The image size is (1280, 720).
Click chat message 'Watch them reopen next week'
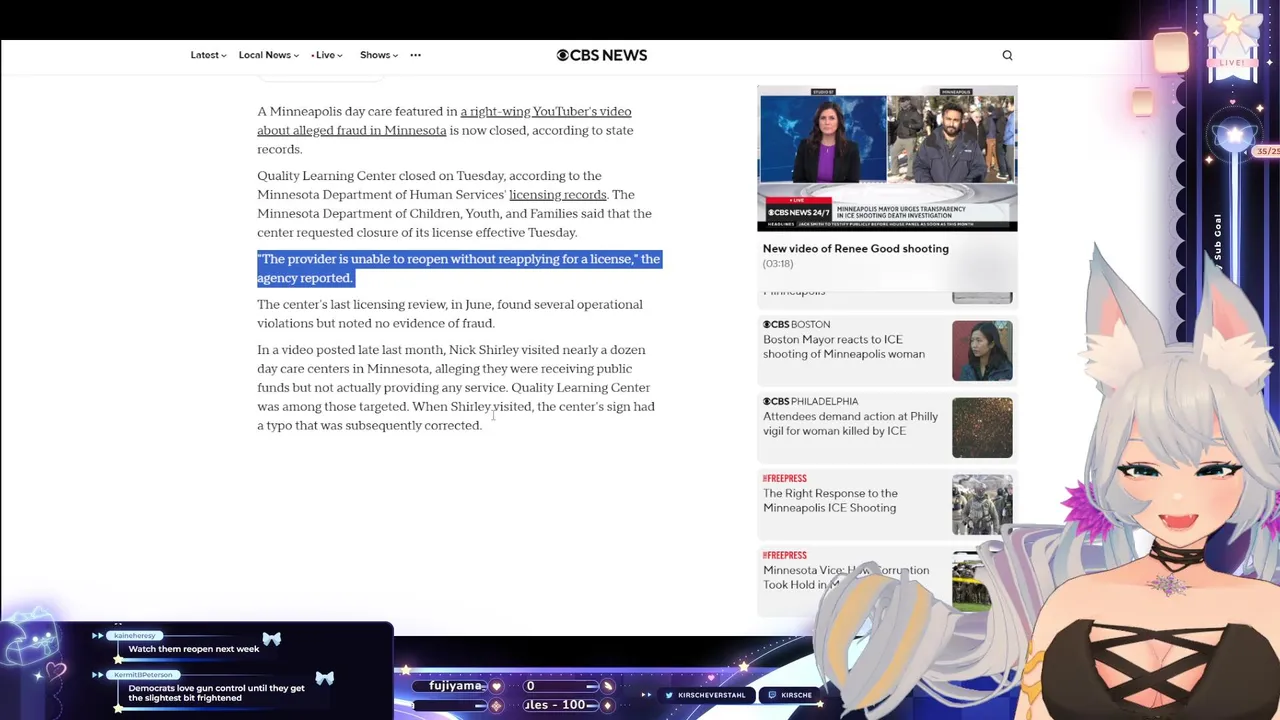click(193, 649)
